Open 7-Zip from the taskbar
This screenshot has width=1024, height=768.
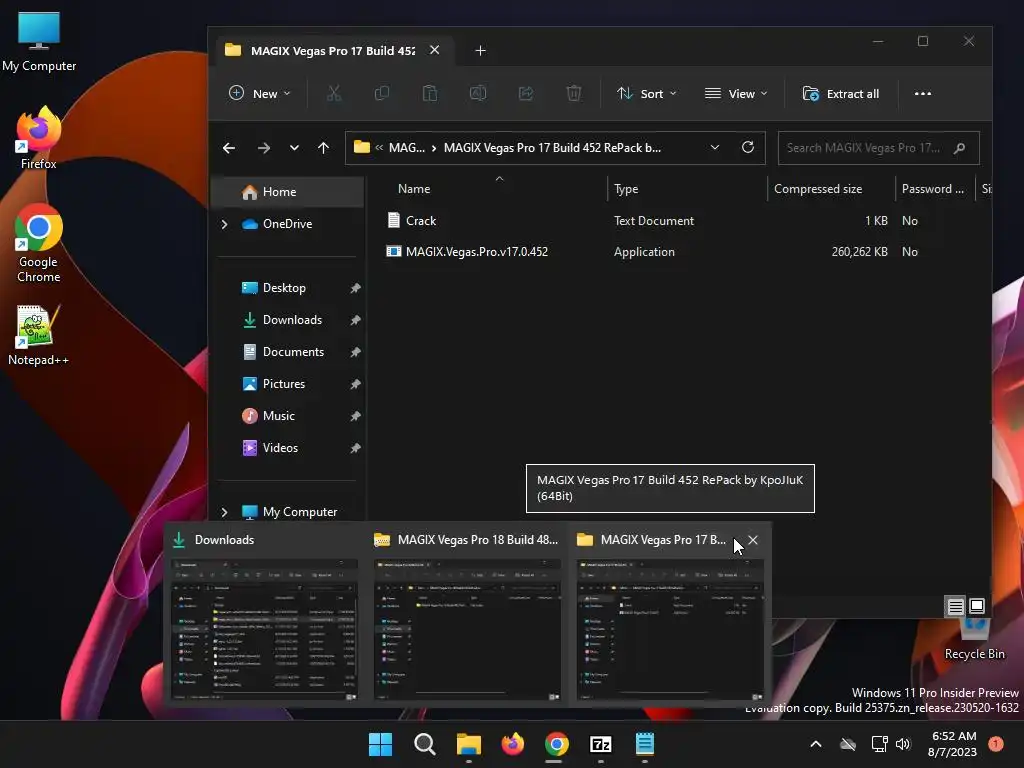click(x=600, y=744)
